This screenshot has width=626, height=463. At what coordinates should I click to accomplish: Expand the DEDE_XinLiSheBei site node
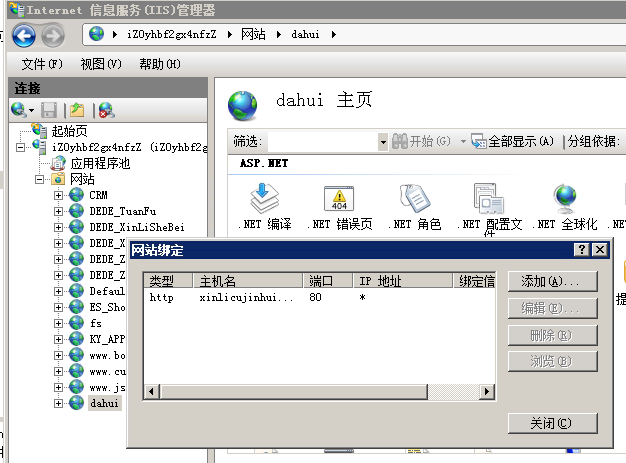58,227
